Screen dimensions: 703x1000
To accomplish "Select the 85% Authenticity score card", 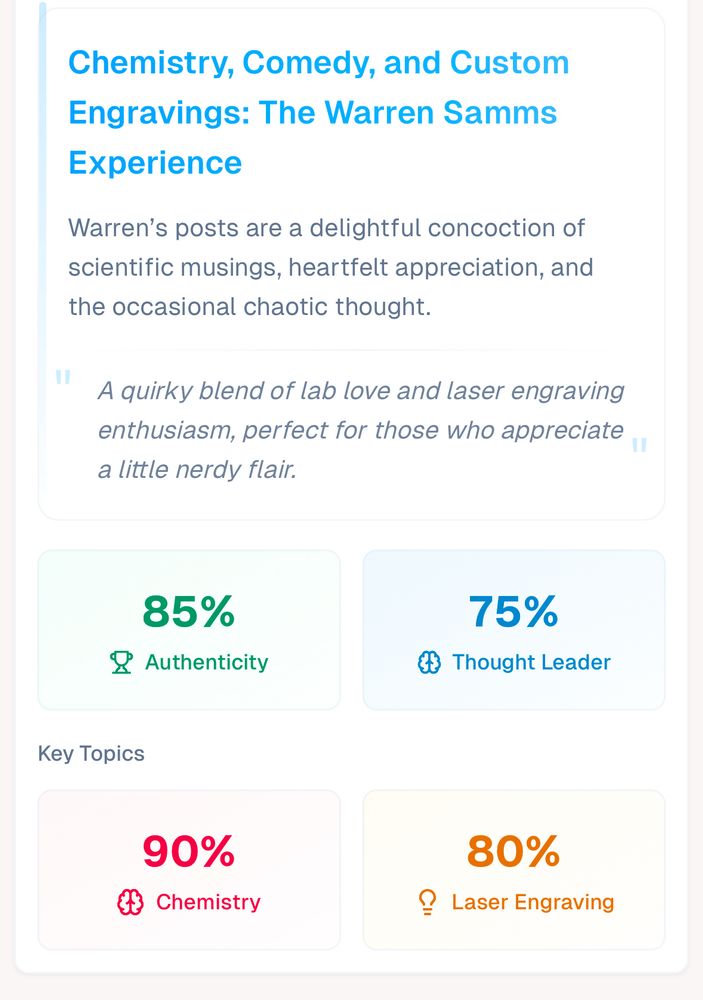I will 189,630.
